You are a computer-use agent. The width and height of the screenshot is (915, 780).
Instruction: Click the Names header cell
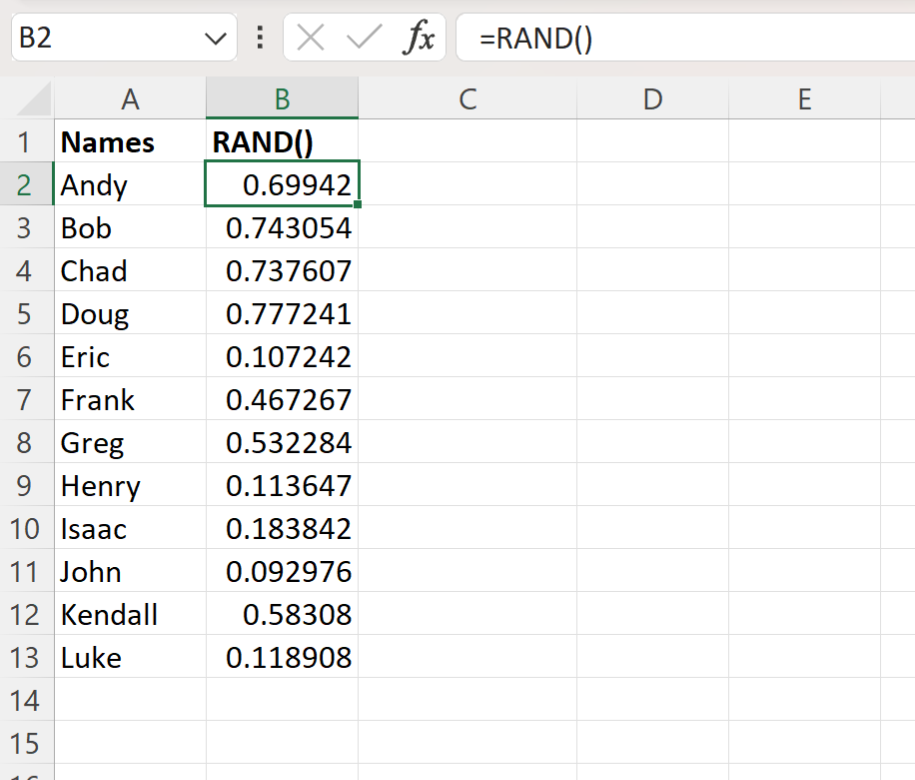pyautogui.click(x=130, y=142)
